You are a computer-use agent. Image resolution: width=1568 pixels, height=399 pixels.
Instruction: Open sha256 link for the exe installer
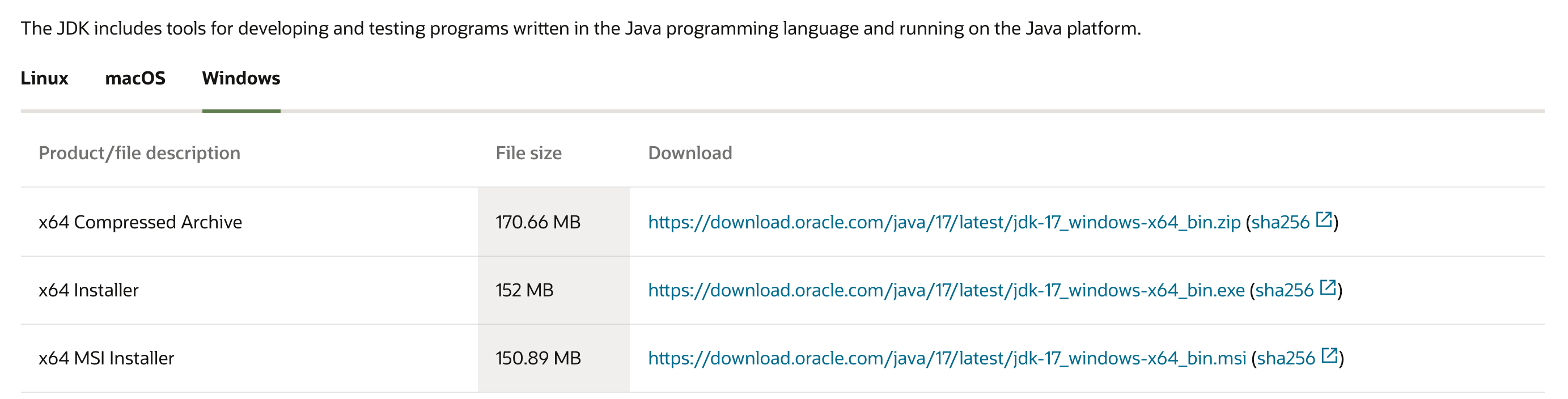coord(1285,291)
